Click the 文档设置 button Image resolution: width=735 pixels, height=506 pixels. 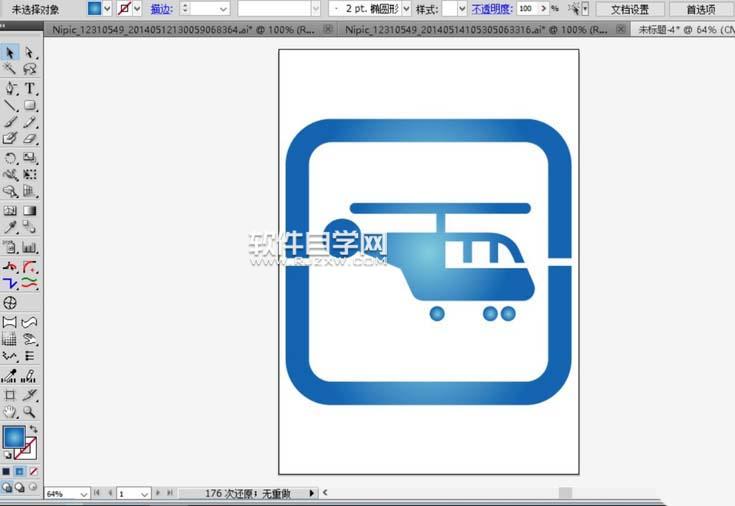630,9
